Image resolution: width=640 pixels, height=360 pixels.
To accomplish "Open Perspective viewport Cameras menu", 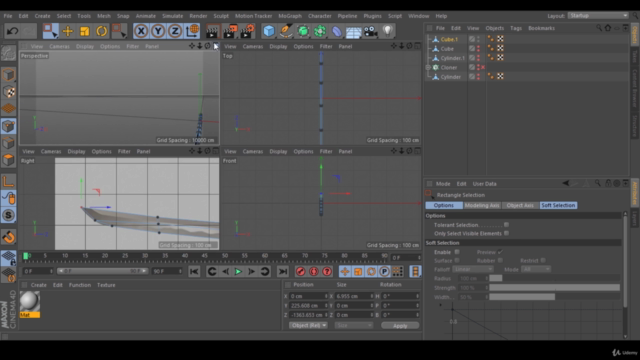I will point(59,47).
